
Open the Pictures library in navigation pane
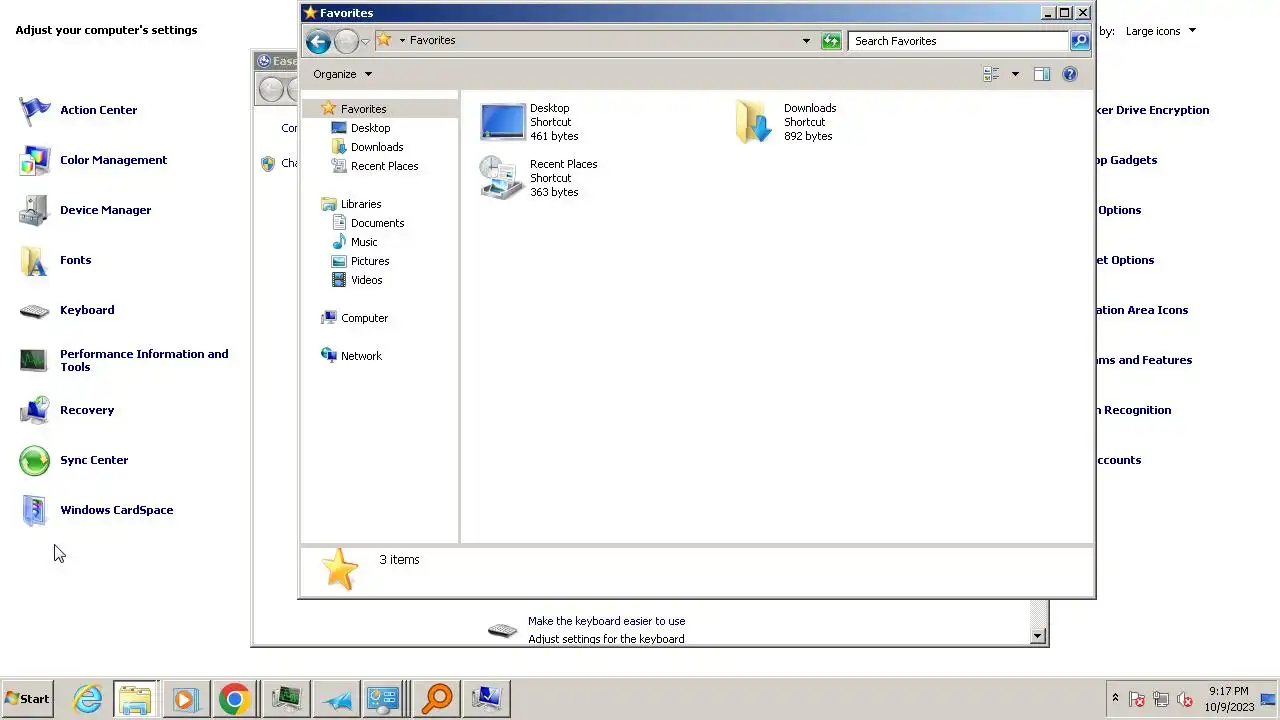click(370, 261)
